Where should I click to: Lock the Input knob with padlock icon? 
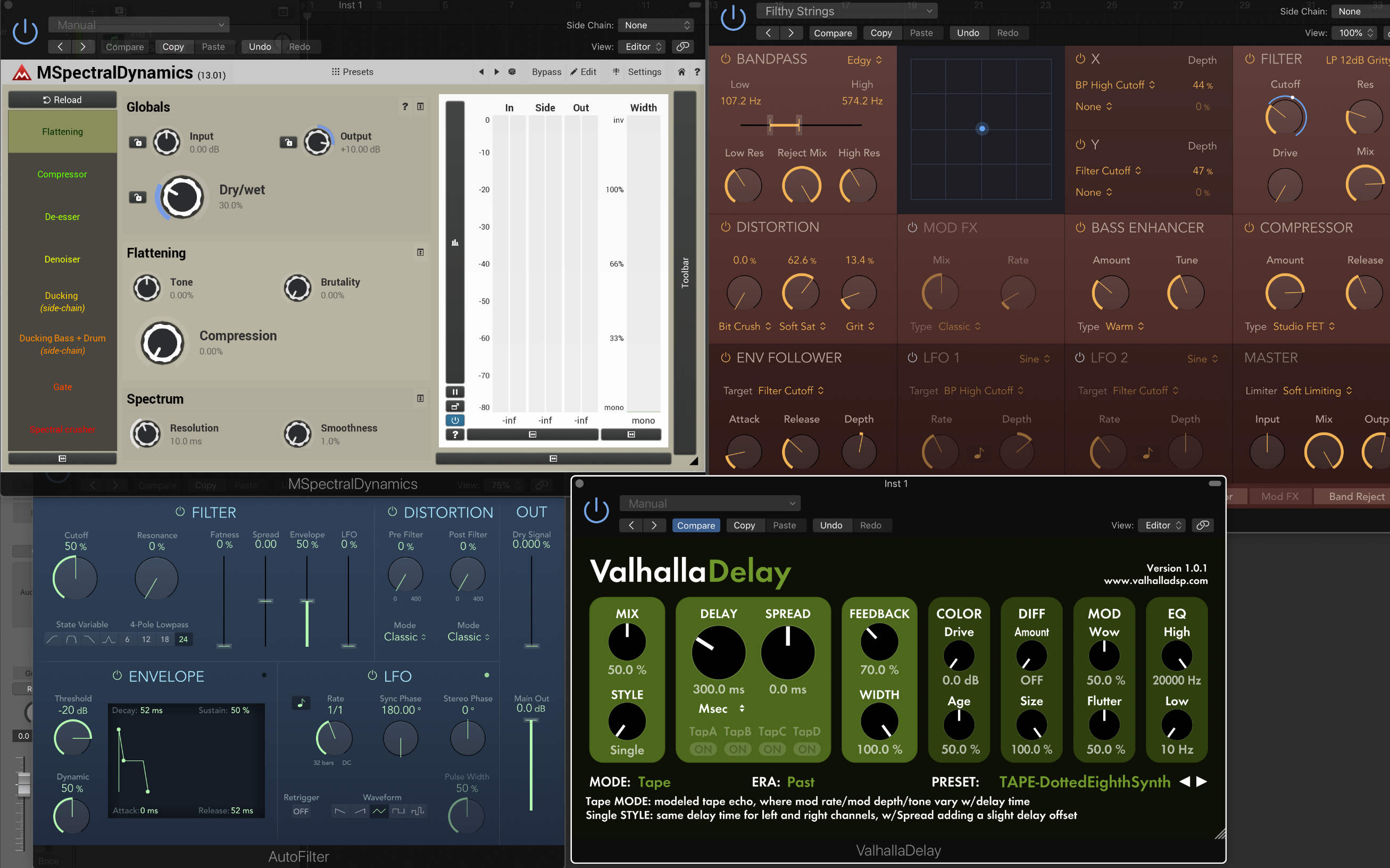coord(138,142)
